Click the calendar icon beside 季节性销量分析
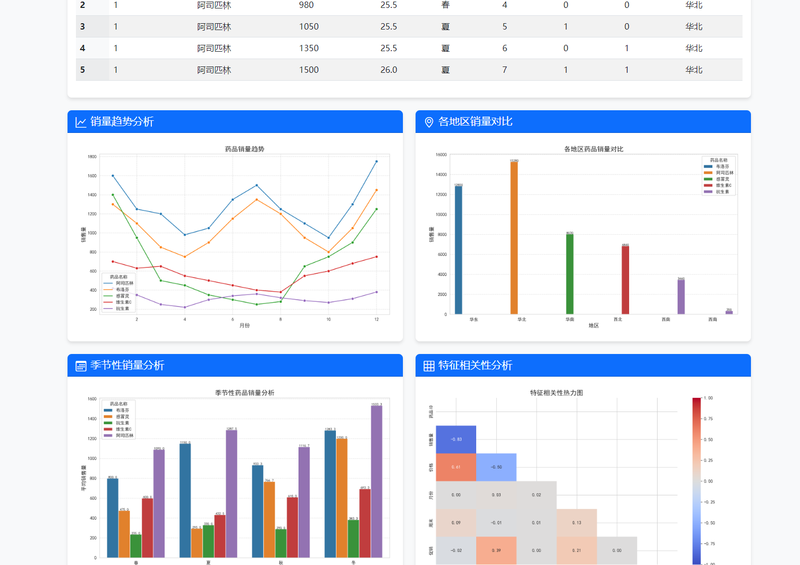 tap(81, 366)
